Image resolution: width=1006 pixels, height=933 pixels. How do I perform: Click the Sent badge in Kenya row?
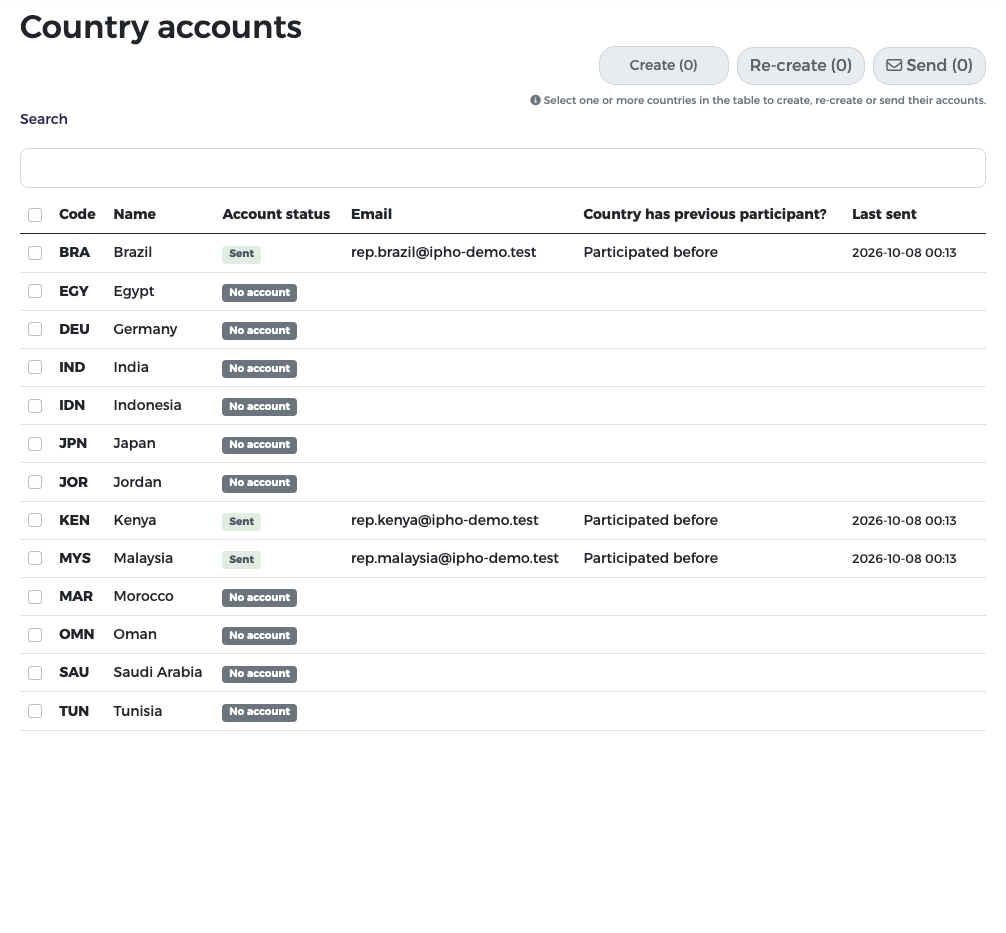pos(241,521)
